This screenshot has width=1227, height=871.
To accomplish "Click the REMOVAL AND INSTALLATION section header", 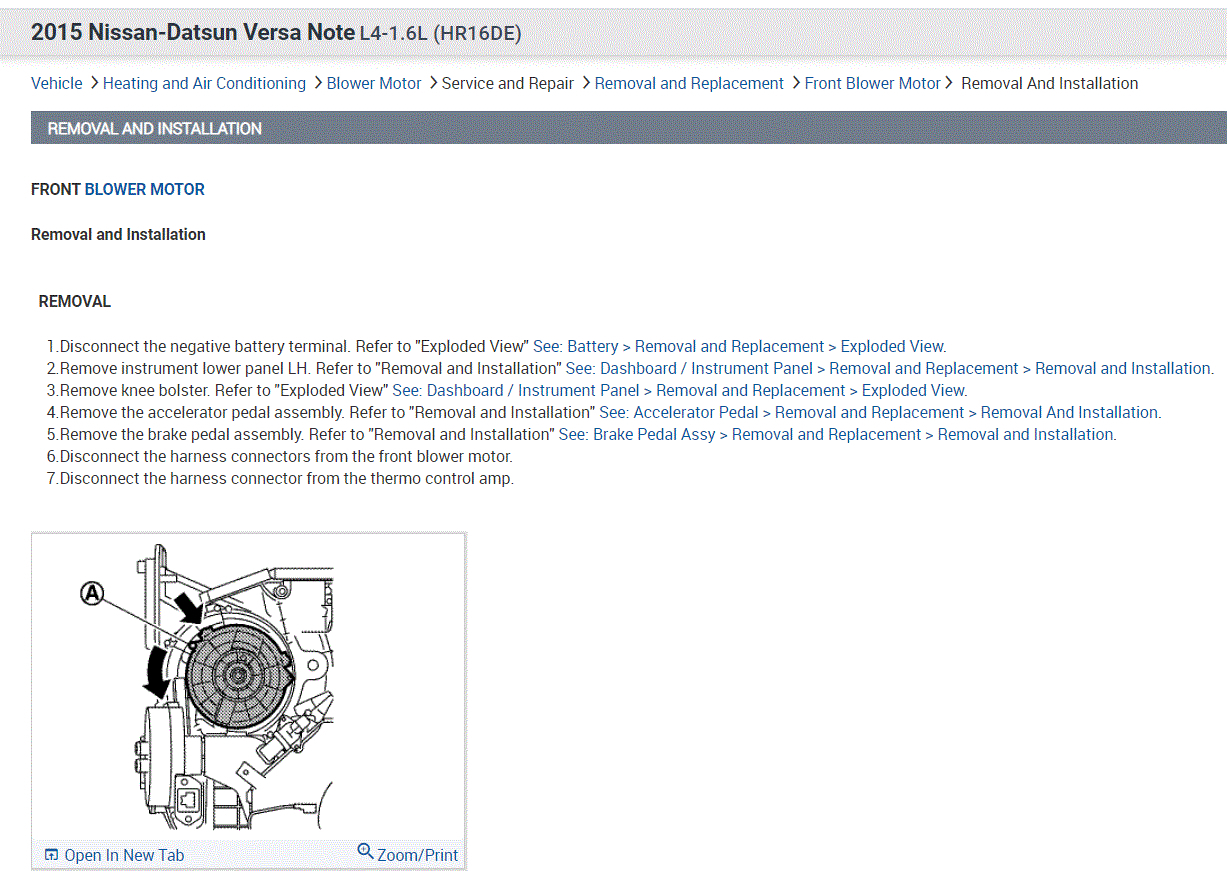I will 629,128.
